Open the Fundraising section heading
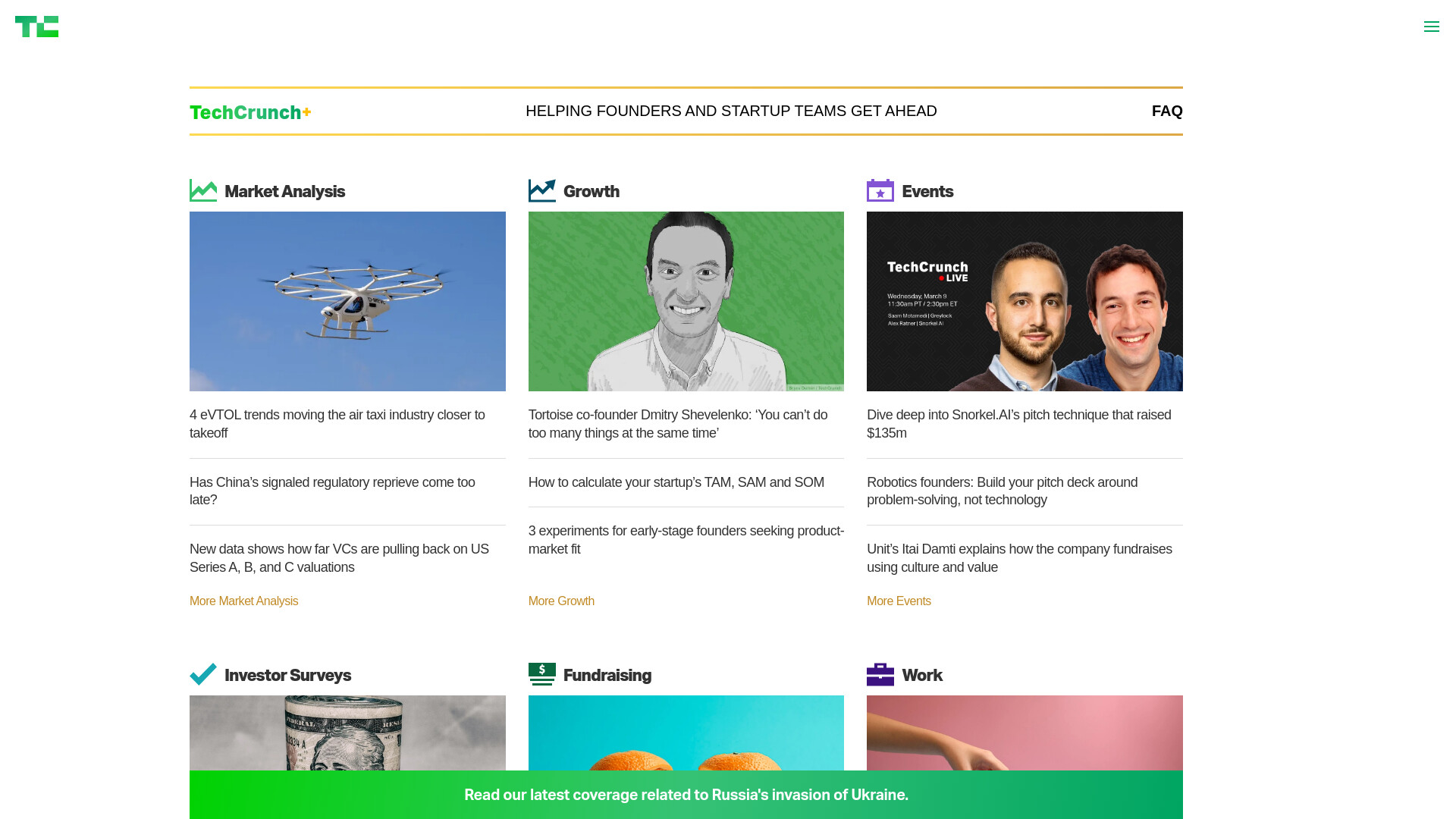 pos(607,676)
